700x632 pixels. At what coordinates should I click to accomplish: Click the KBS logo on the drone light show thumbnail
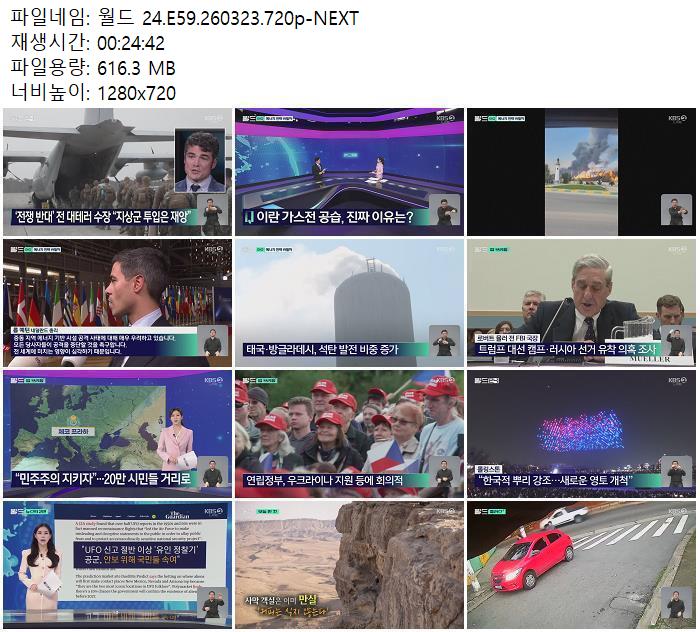coord(675,380)
